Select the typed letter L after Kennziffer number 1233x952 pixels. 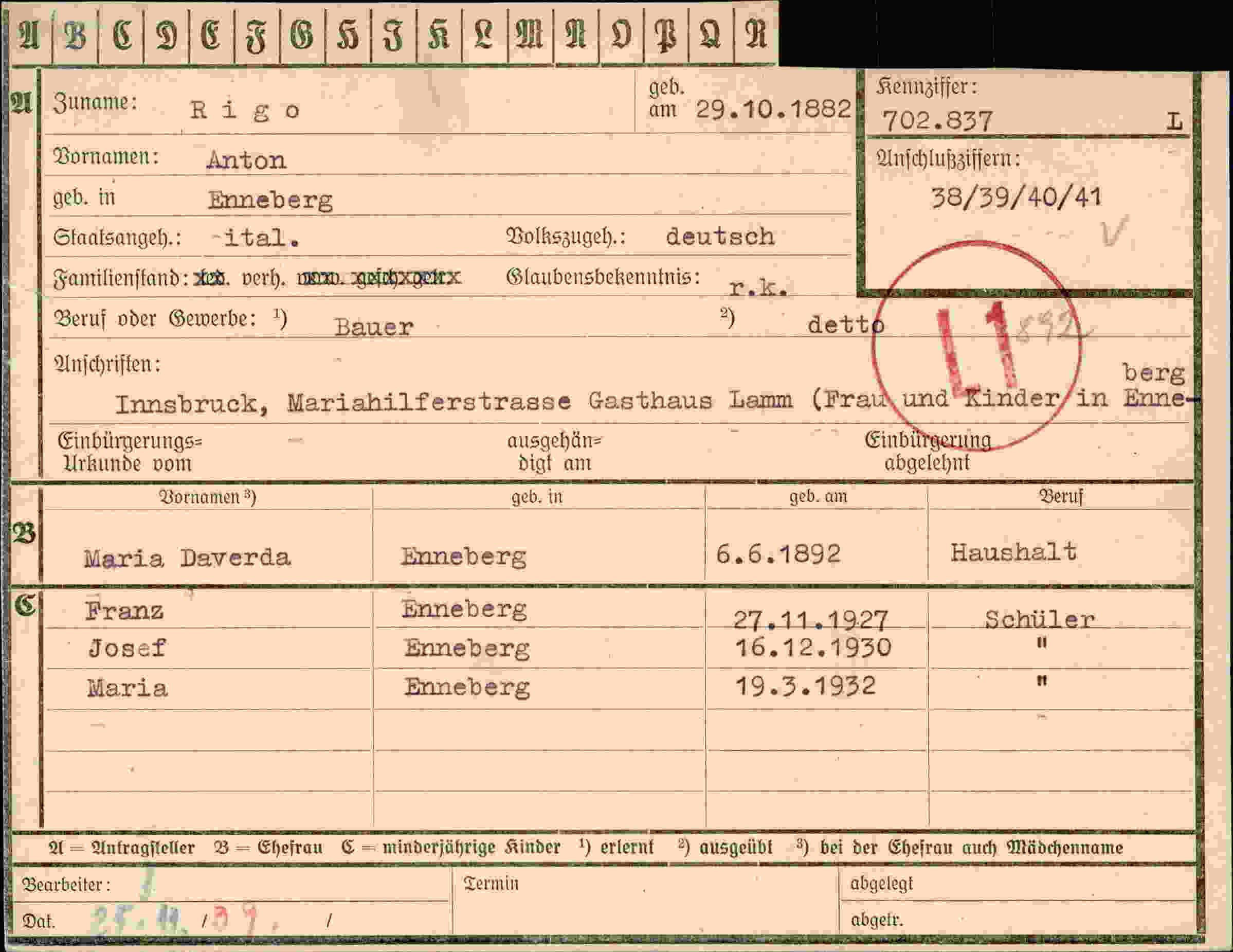(1175, 121)
